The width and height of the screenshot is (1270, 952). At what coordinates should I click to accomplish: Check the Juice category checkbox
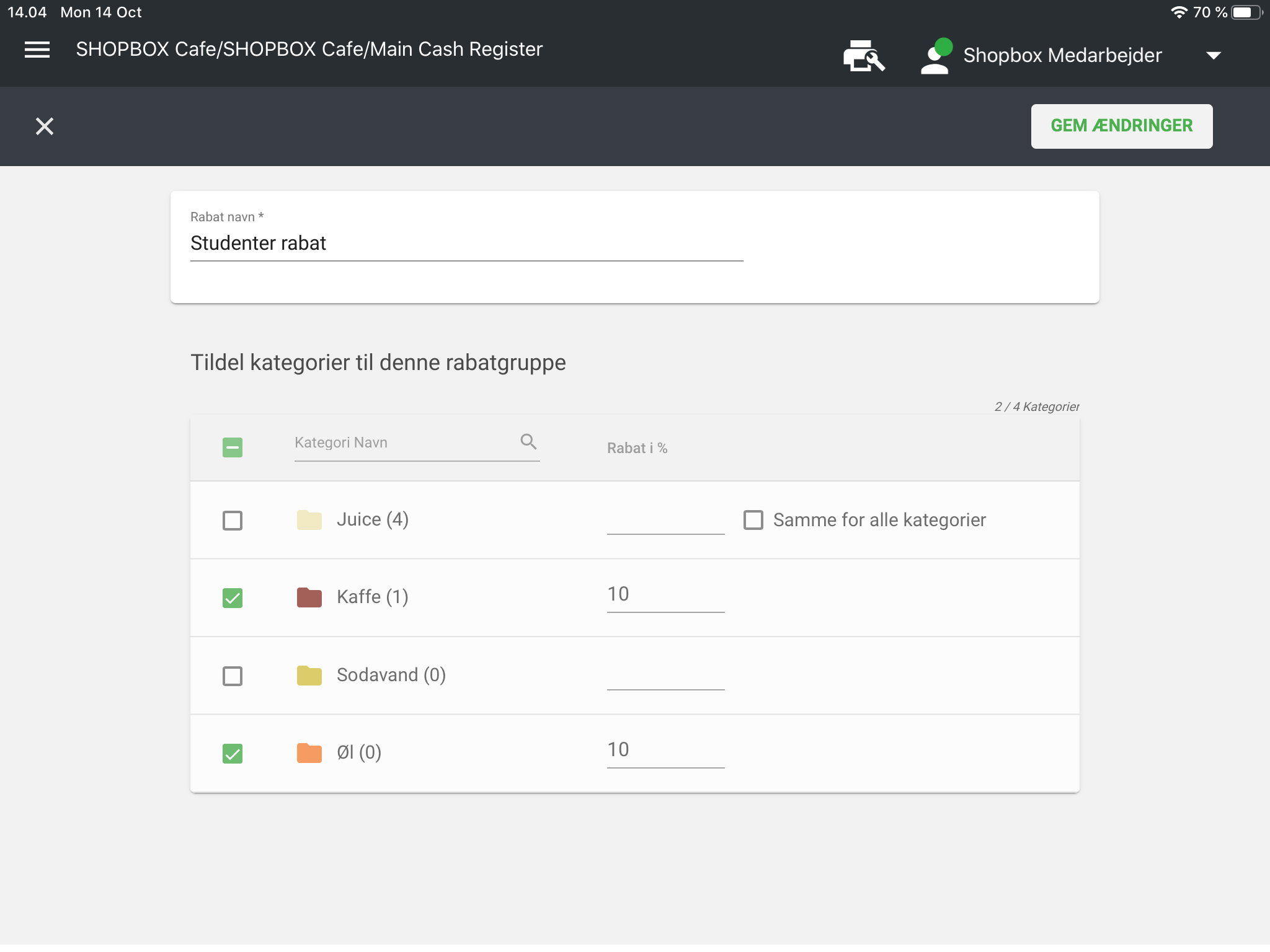[x=233, y=521]
